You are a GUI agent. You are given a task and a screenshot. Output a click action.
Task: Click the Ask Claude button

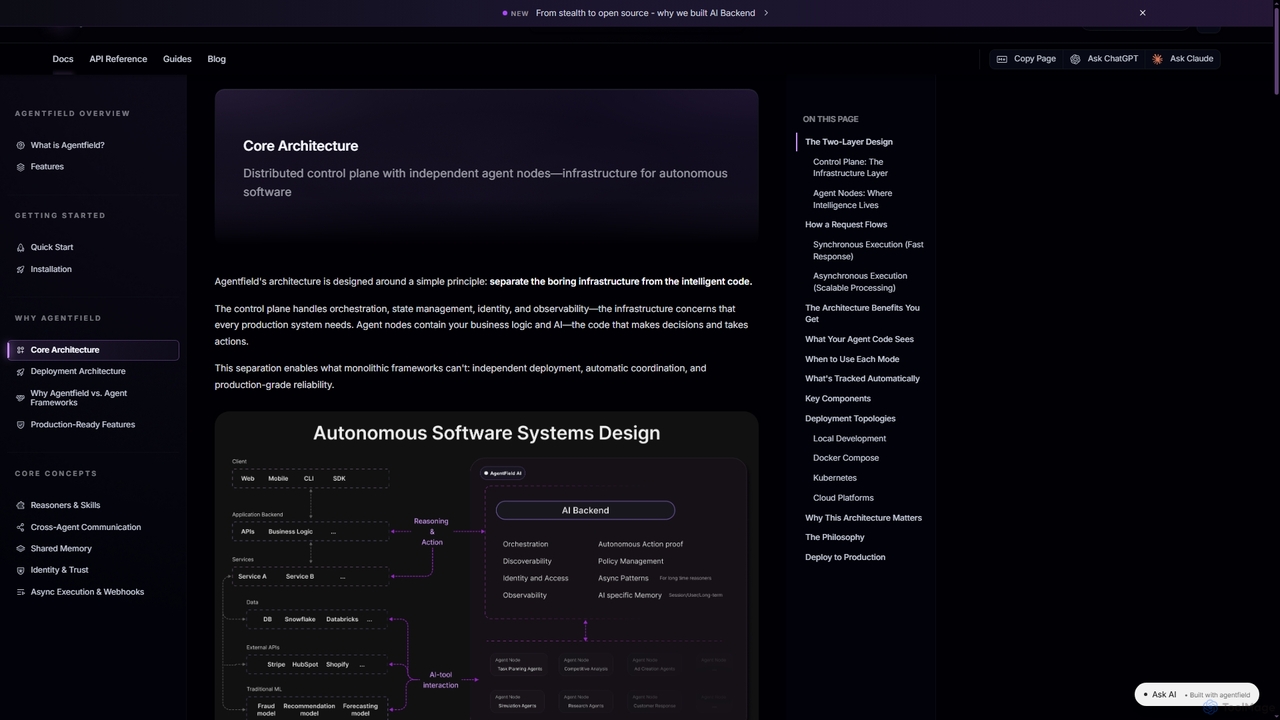[1183, 59]
